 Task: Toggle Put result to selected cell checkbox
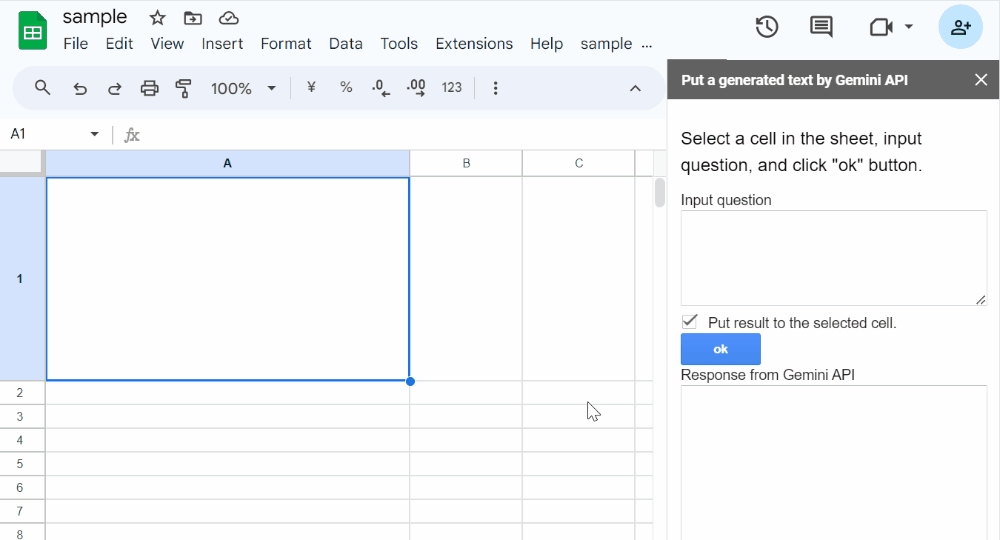[689, 322]
